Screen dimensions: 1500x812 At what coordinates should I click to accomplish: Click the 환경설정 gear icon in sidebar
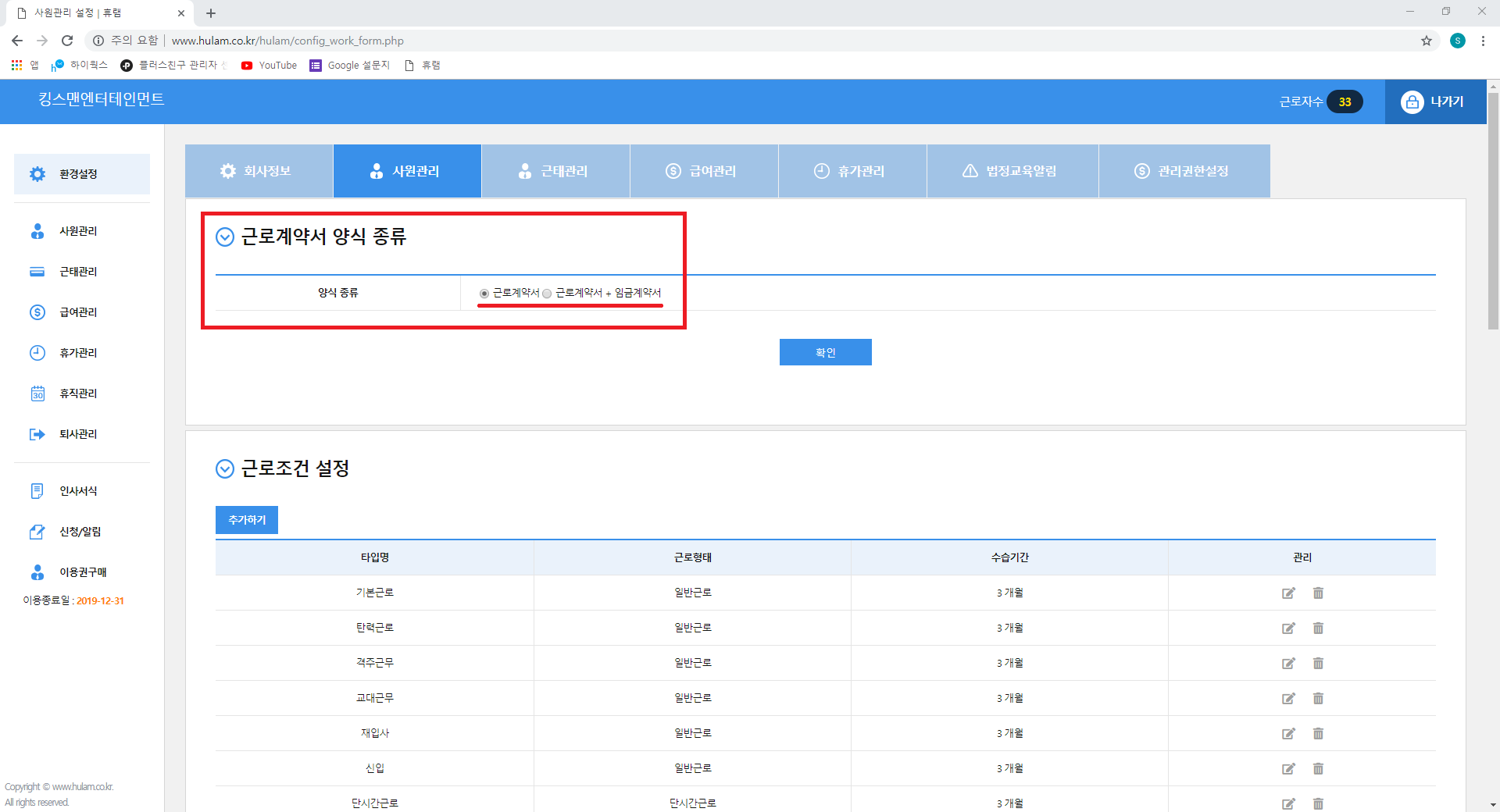point(37,174)
